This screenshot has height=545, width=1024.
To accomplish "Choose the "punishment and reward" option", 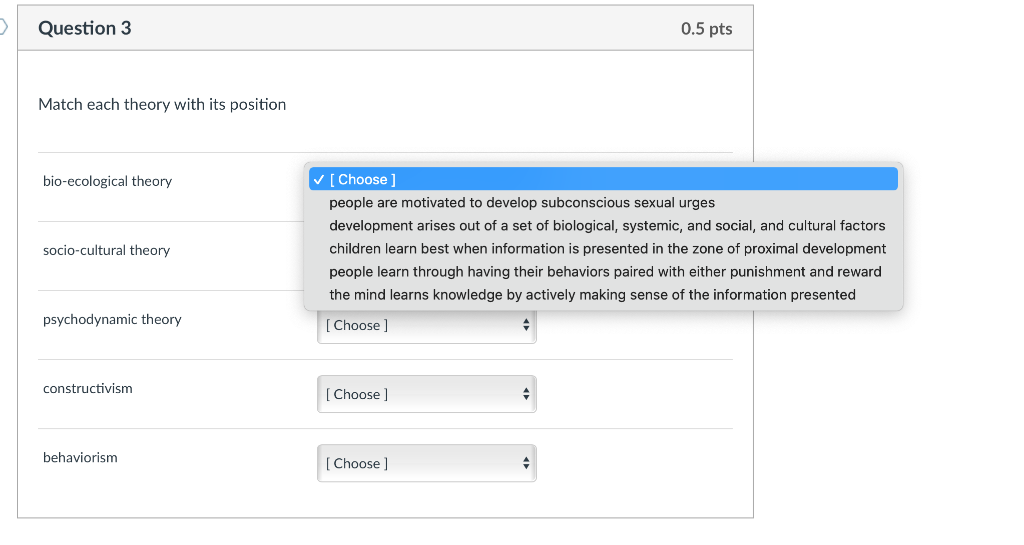I will 605,272.
